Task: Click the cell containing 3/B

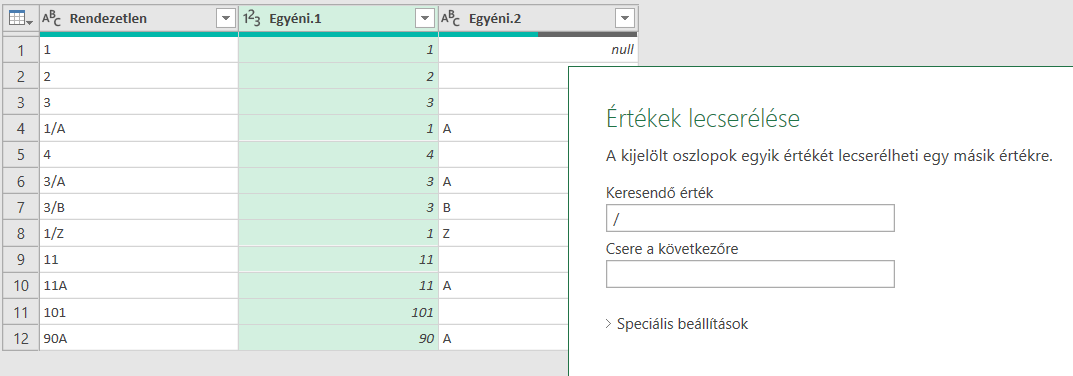Action: (x=139, y=207)
